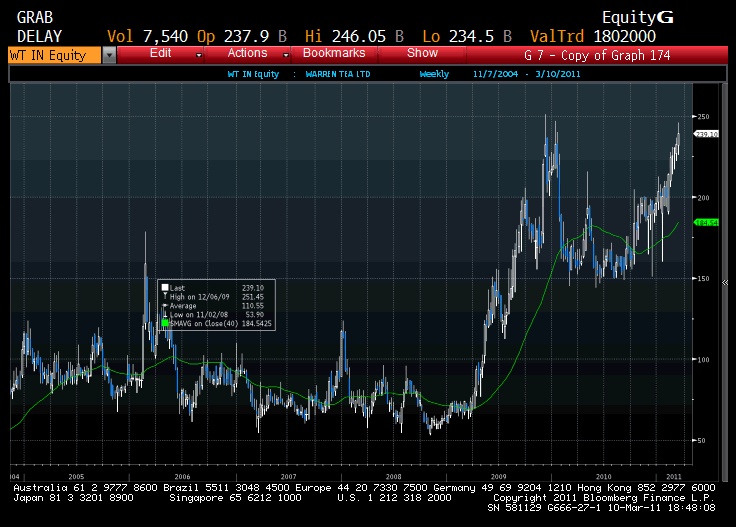Click the 'G 7 - Copy of Graph 174' title
Screen dimensions: 736x527
coord(597,55)
